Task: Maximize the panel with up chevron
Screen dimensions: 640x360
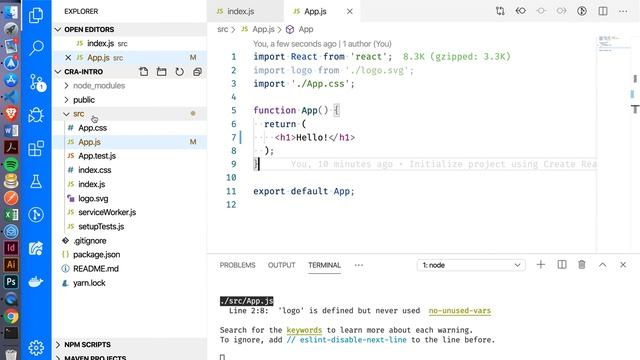Action: [602, 265]
